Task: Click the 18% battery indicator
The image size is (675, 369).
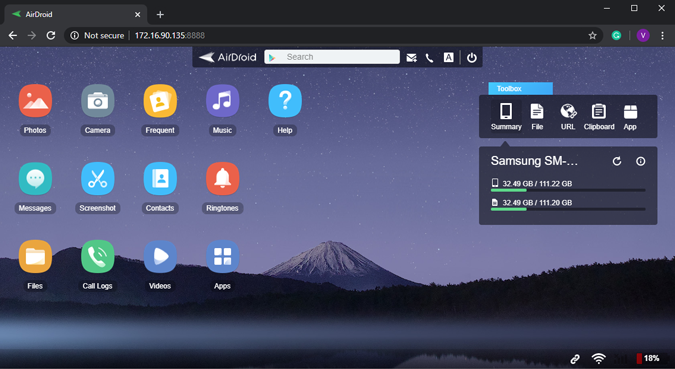Action: pos(648,358)
